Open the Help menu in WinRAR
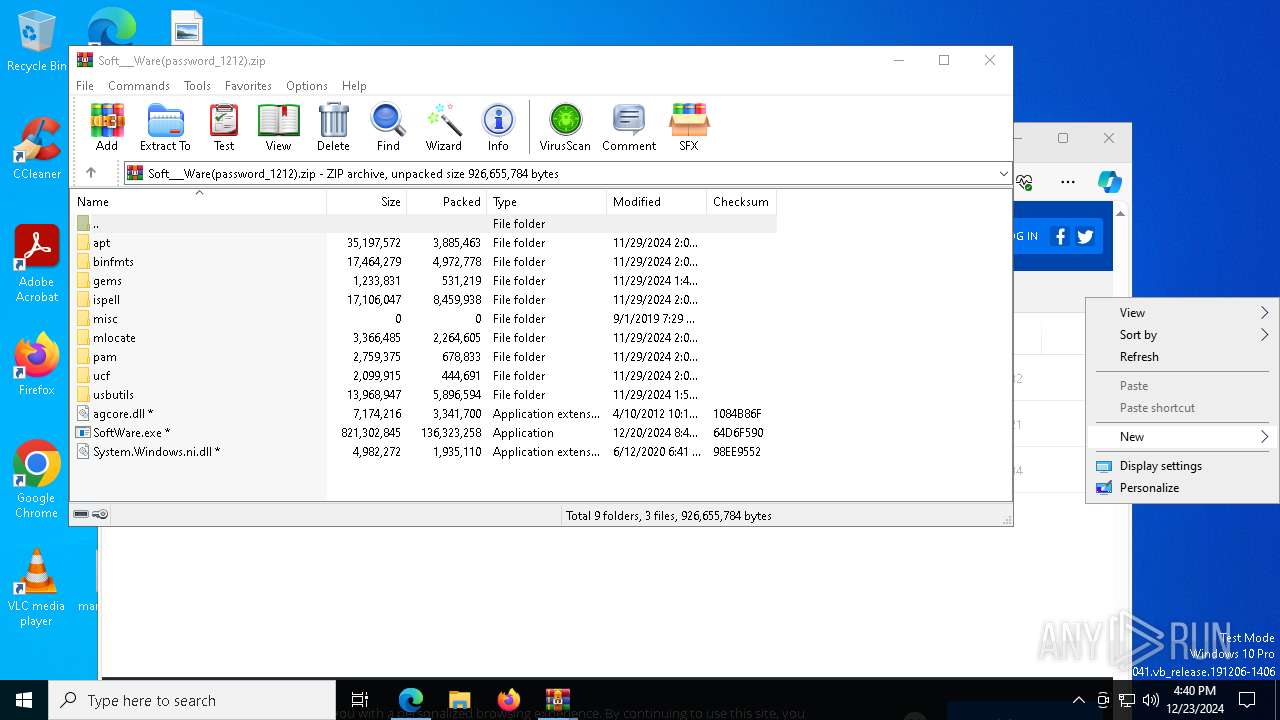 [354, 86]
